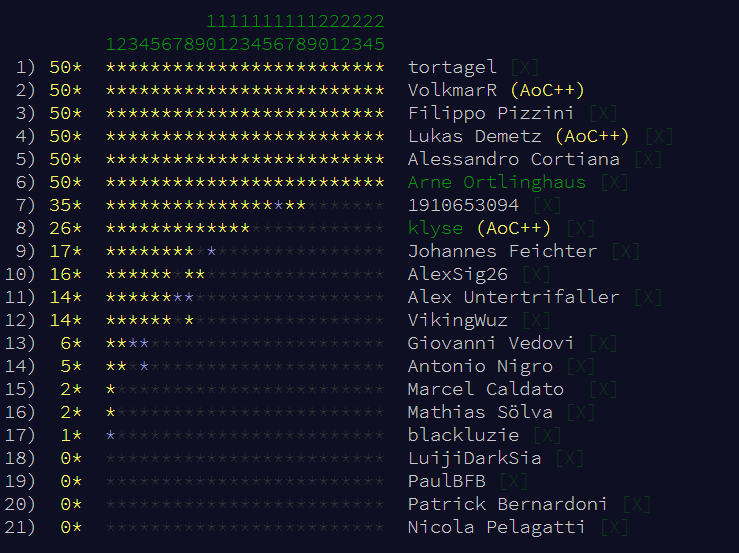Open Arne Ortlinghaus profile link

coord(497,182)
